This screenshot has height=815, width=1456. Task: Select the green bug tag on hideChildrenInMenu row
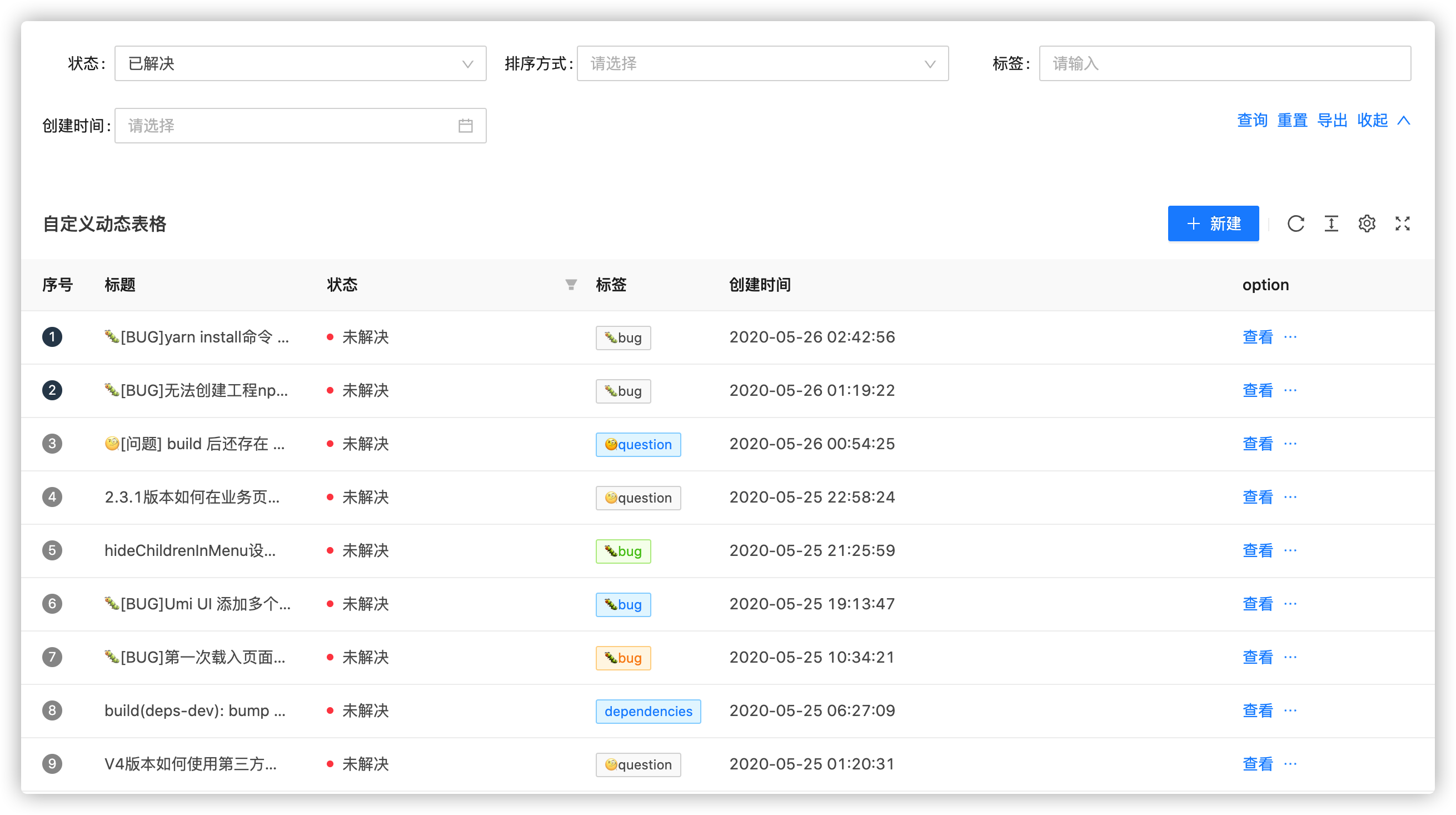pos(623,550)
